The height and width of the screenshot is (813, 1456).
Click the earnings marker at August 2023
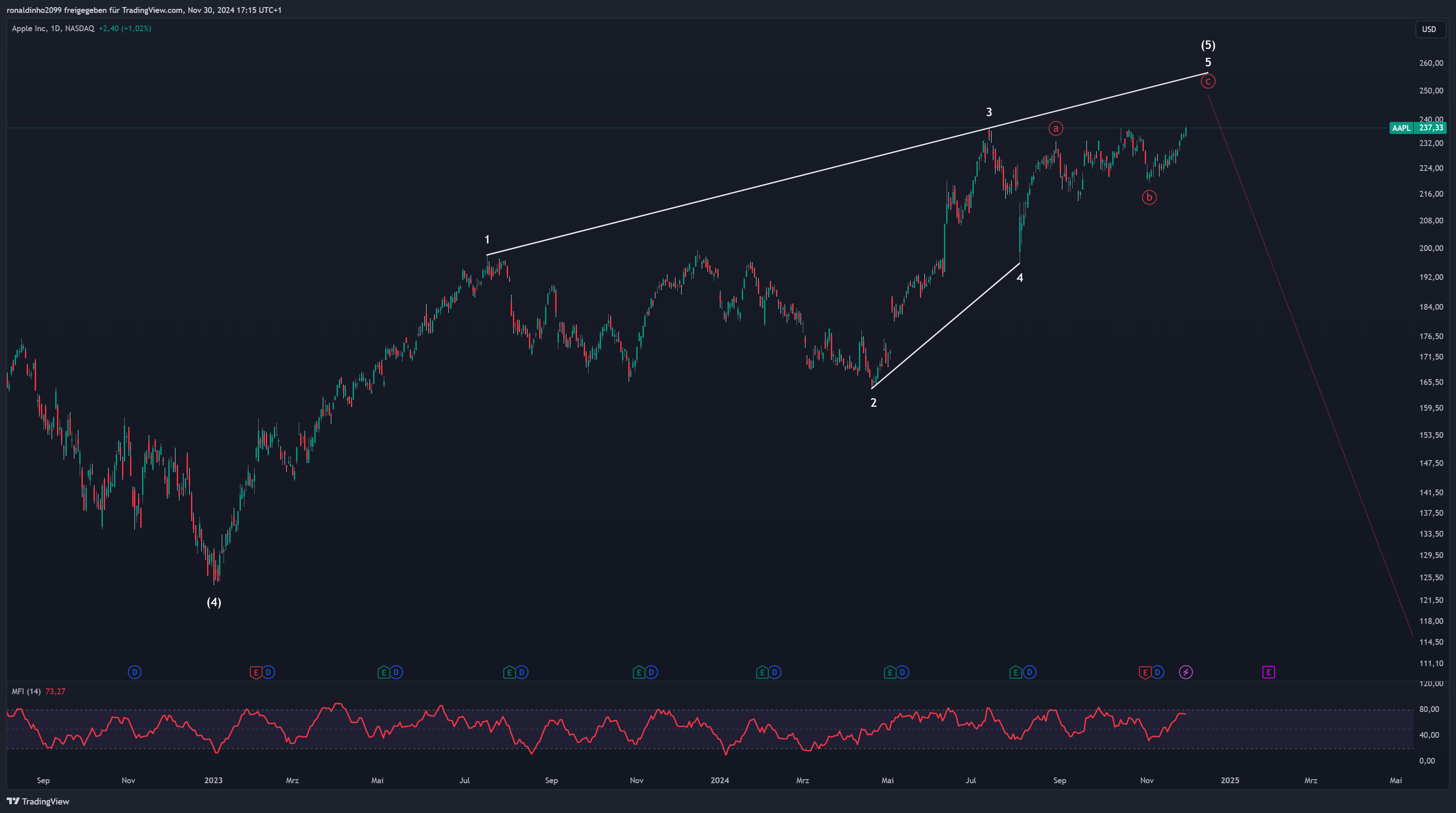509,672
